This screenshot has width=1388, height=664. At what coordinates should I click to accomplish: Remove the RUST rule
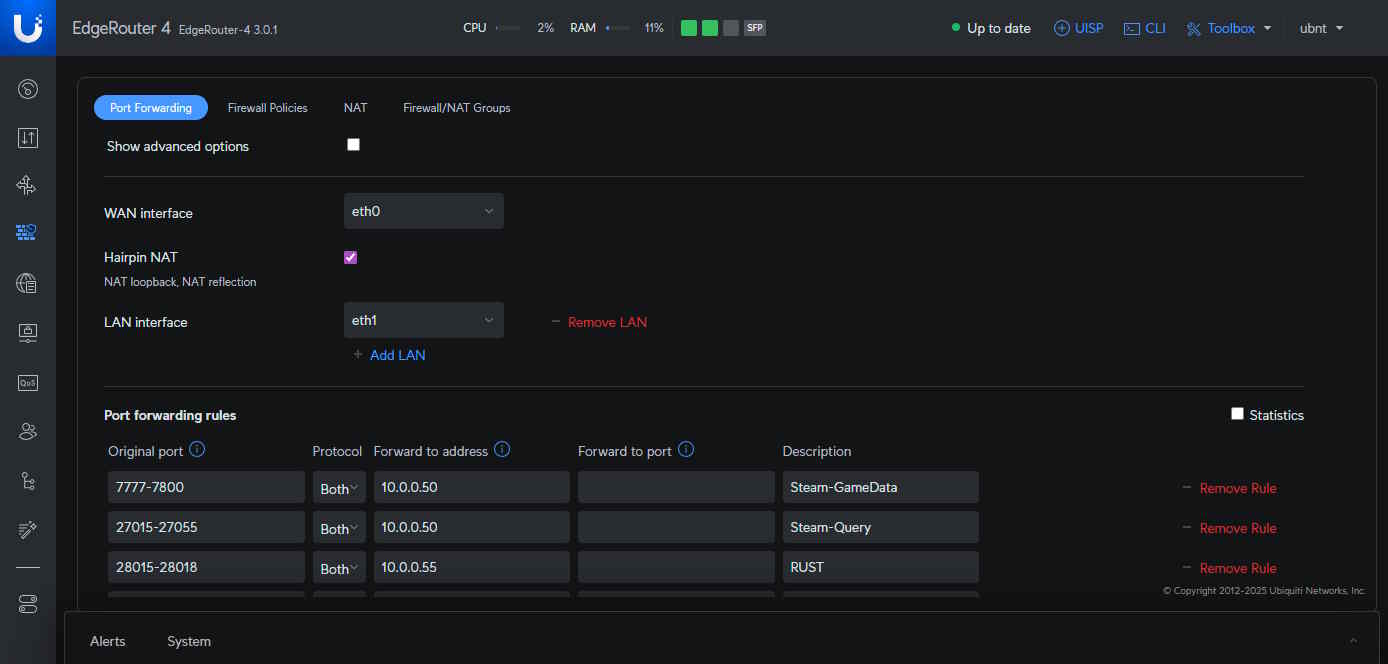[1230, 568]
